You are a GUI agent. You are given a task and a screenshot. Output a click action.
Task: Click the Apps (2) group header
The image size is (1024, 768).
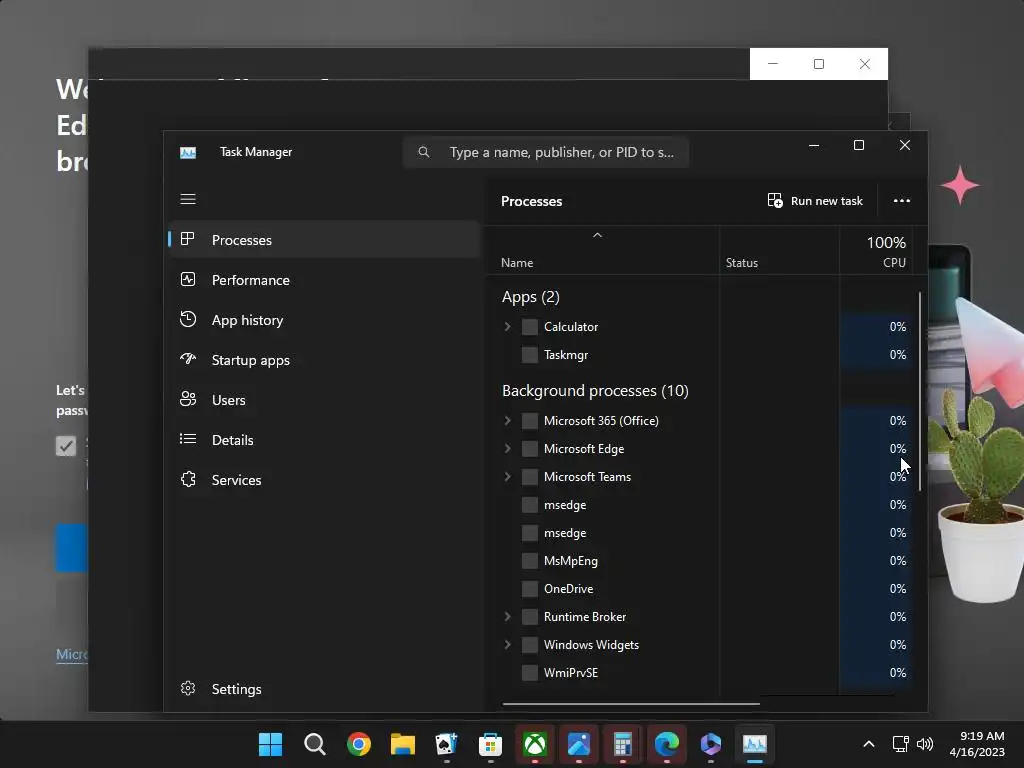[x=530, y=296]
